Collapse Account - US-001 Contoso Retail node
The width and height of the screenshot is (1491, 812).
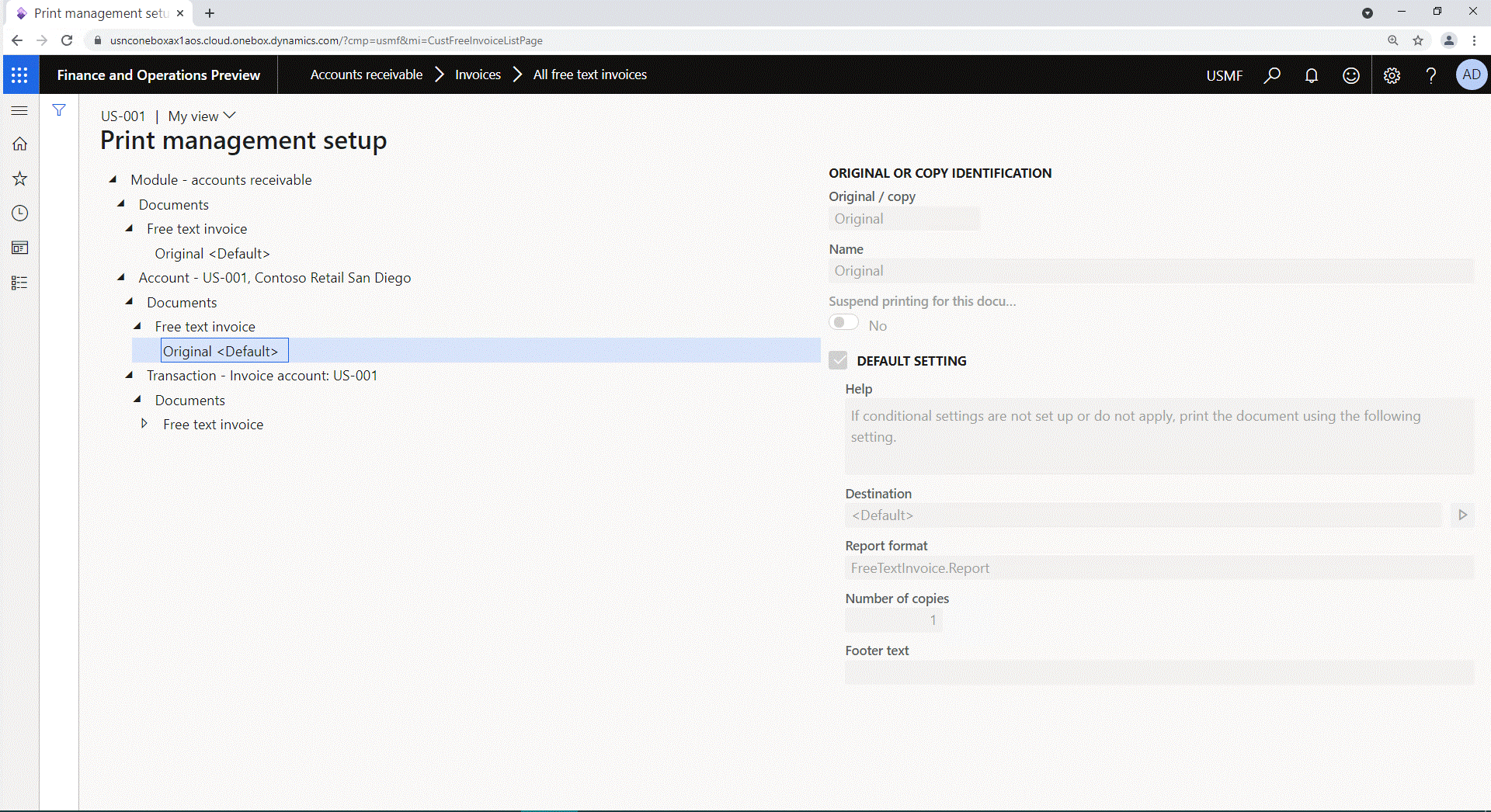click(121, 277)
